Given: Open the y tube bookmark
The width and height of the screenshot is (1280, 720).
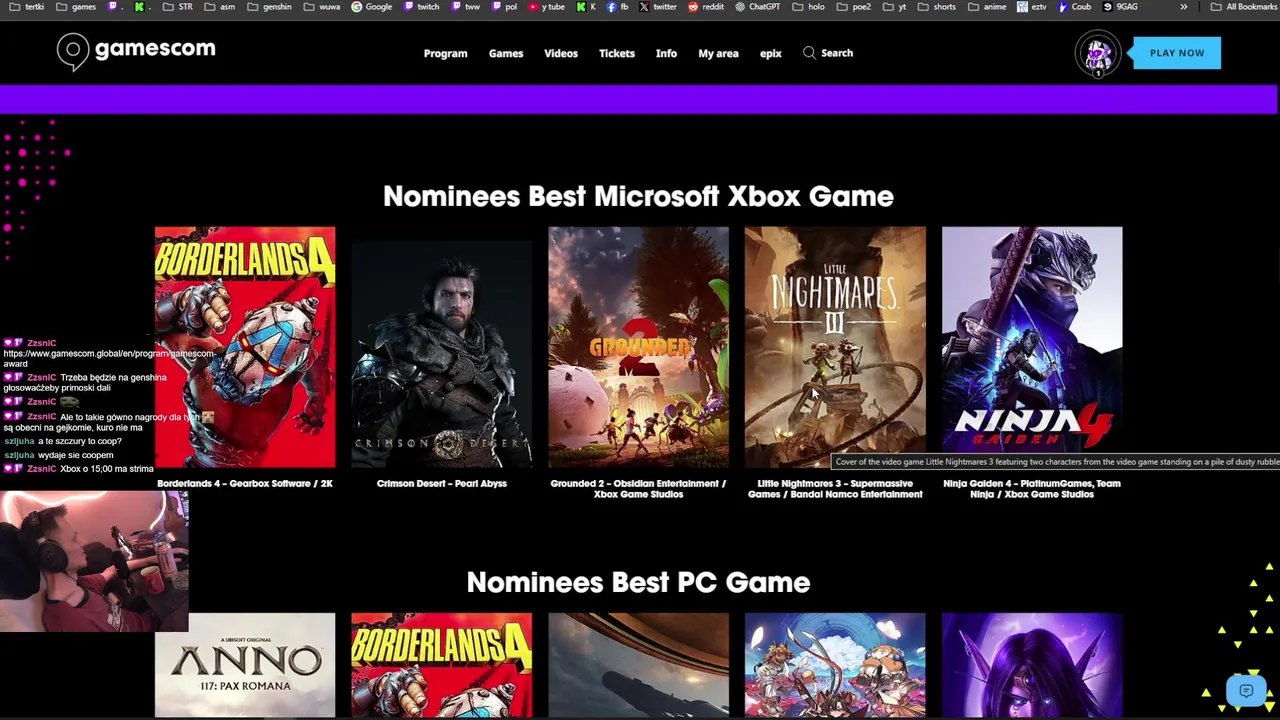Looking at the screenshot, I should tap(546, 7).
